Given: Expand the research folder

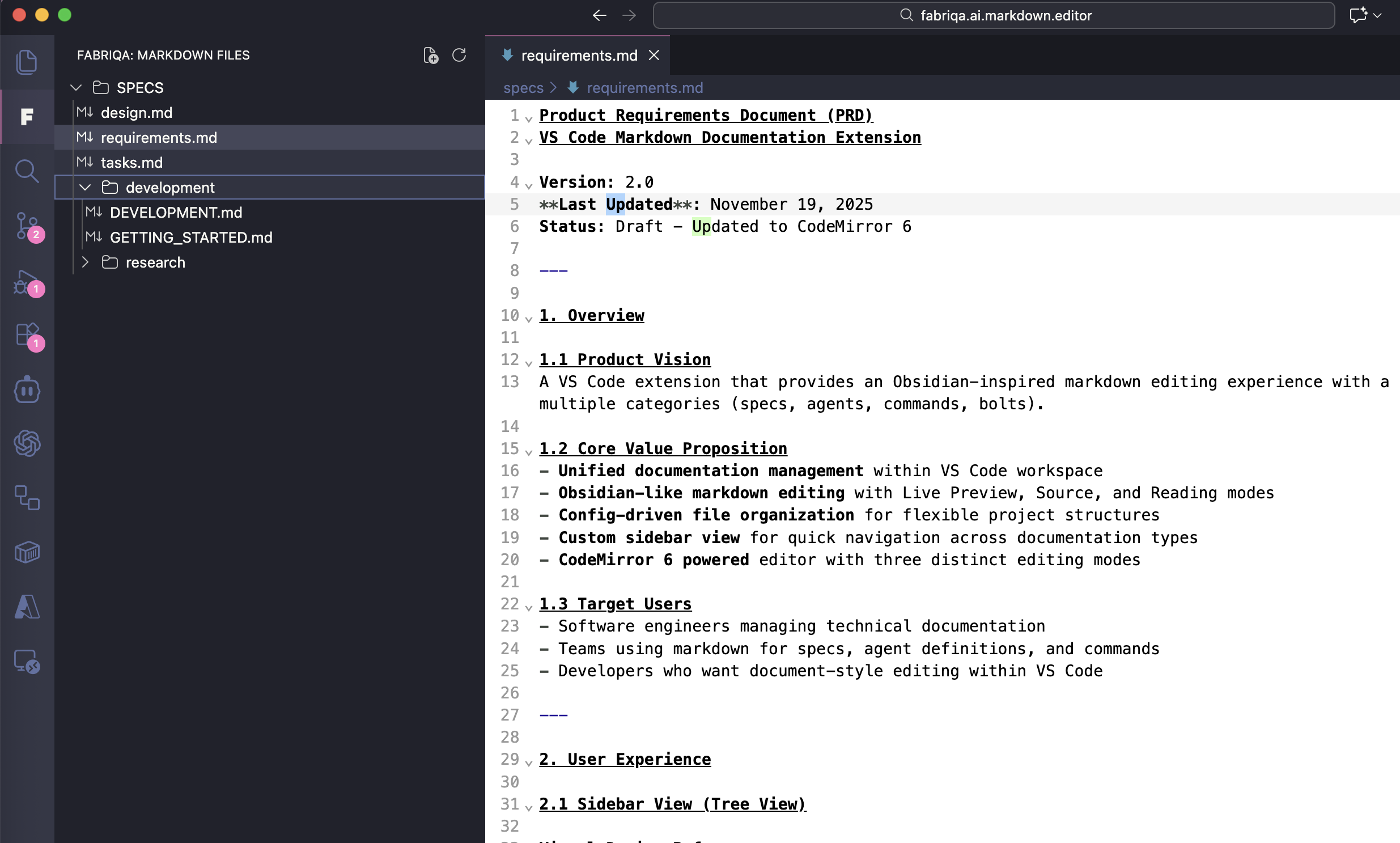Looking at the screenshot, I should point(85,262).
